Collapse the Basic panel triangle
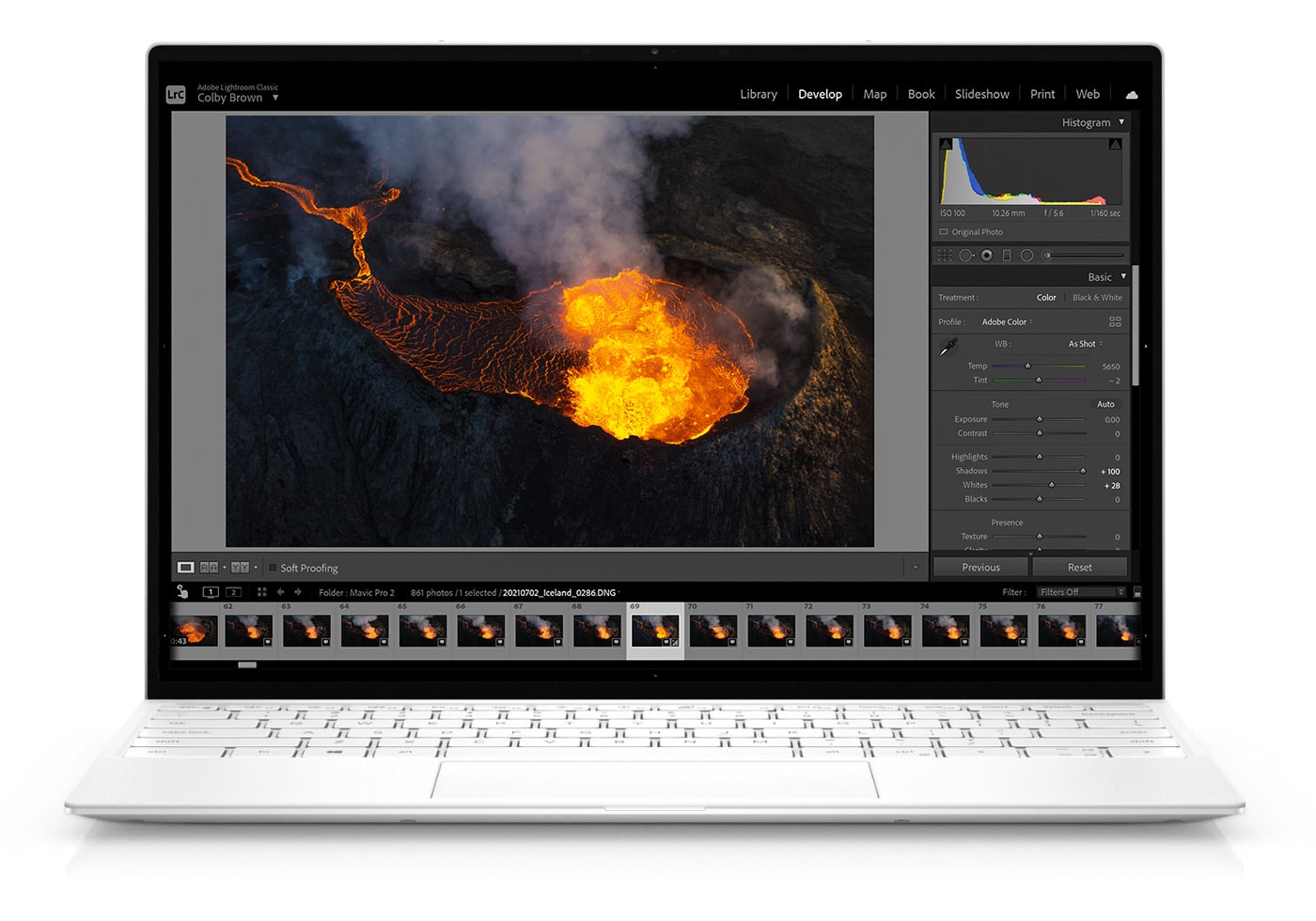Screen dimensions: 1316x921 click(1123, 276)
